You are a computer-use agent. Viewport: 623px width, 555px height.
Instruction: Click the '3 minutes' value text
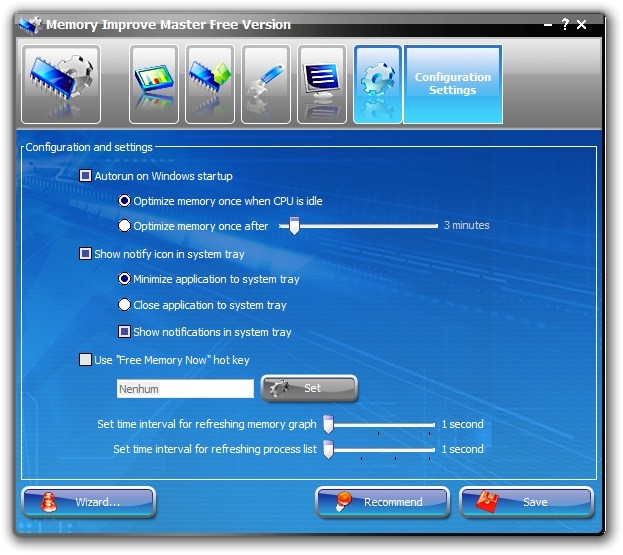pyautogui.click(x=466, y=225)
